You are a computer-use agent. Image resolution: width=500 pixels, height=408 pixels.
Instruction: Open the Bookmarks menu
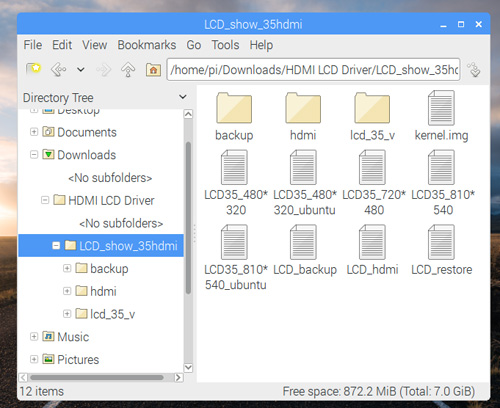pyautogui.click(x=147, y=45)
